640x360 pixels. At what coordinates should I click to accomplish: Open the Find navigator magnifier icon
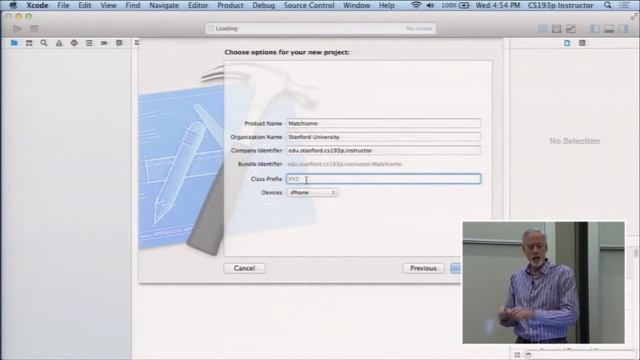tap(44, 43)
